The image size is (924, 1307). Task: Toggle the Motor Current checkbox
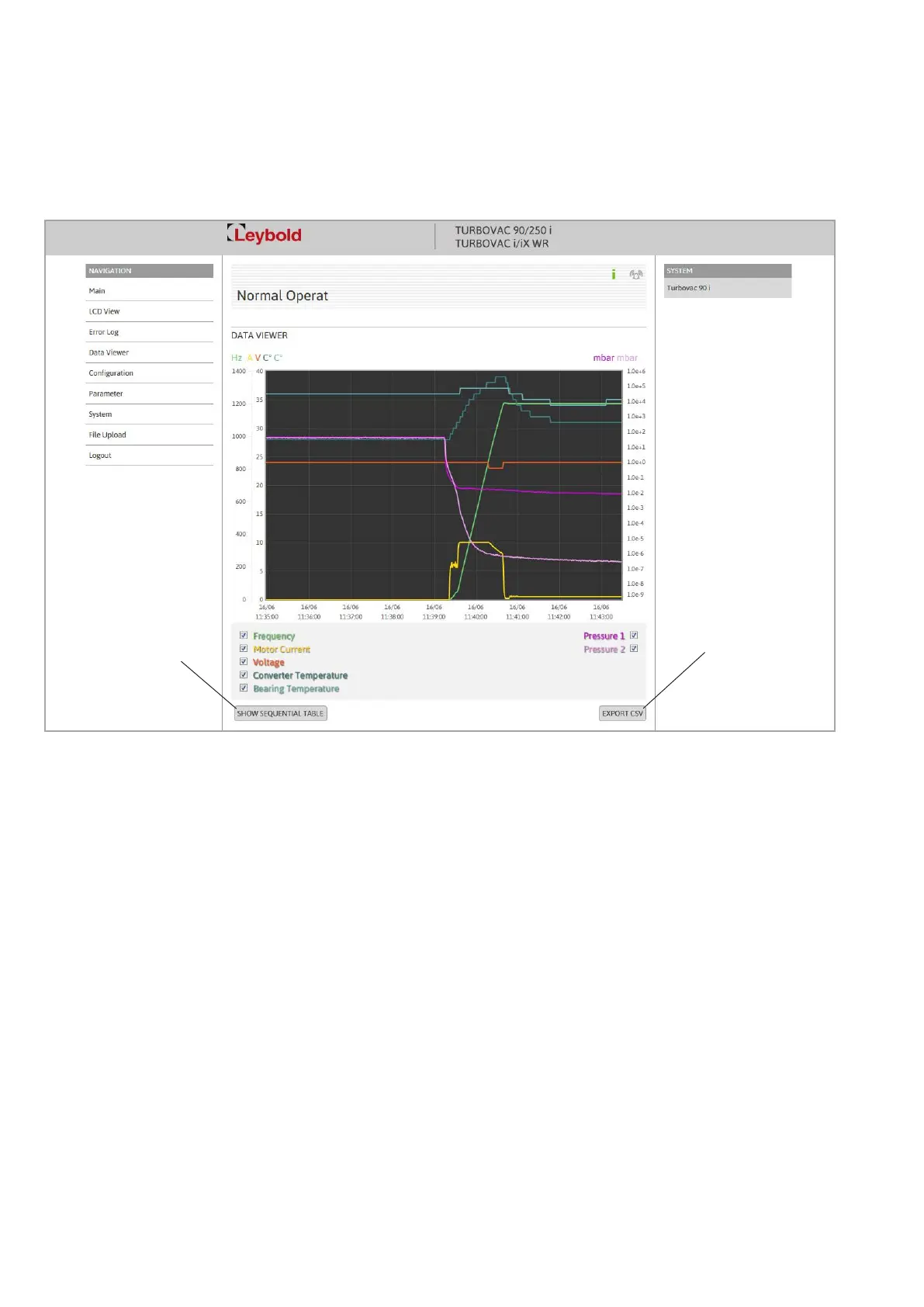(x=244, y=648)
